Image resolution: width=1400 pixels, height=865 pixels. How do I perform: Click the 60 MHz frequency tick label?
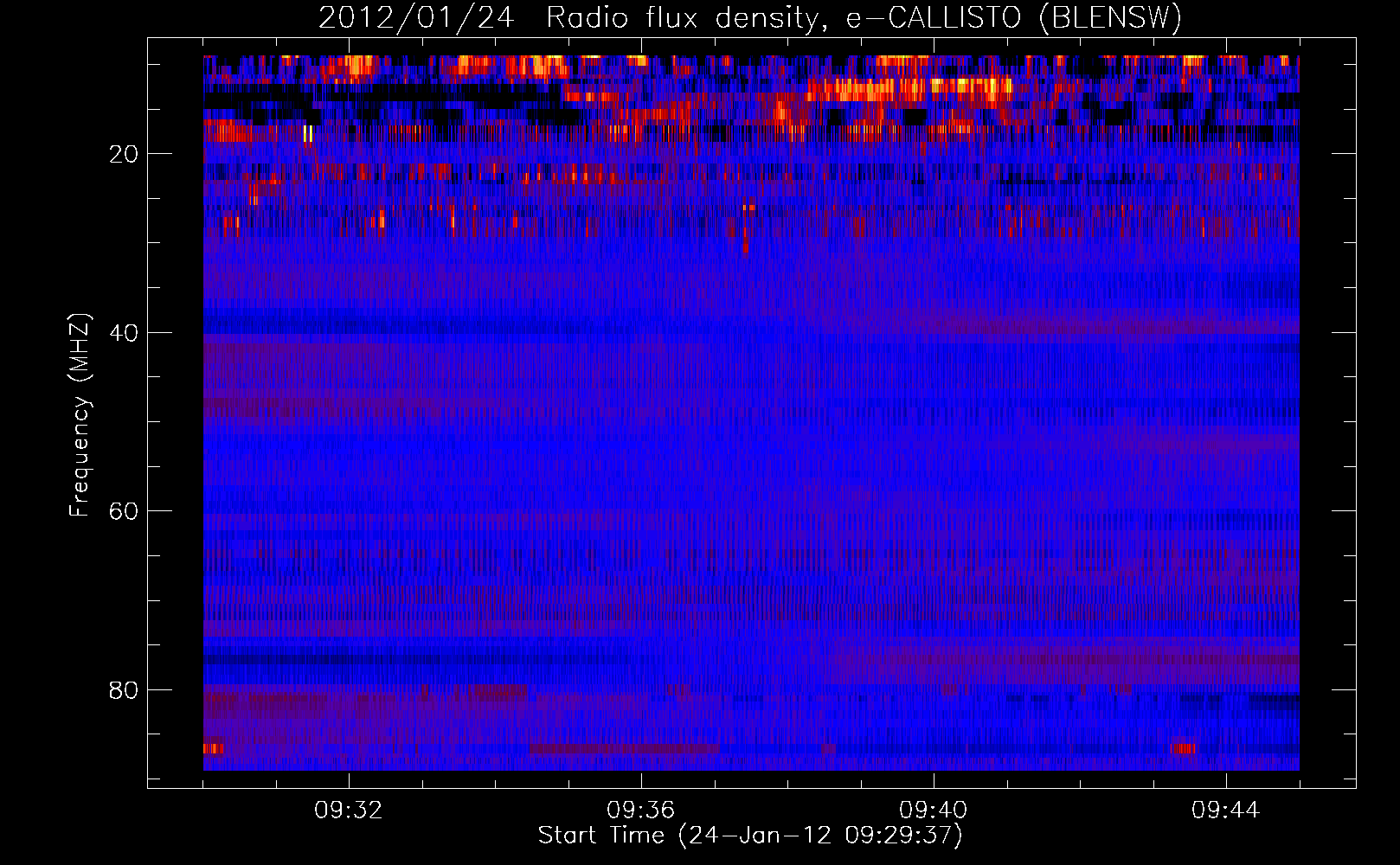[x=125, y=511]
